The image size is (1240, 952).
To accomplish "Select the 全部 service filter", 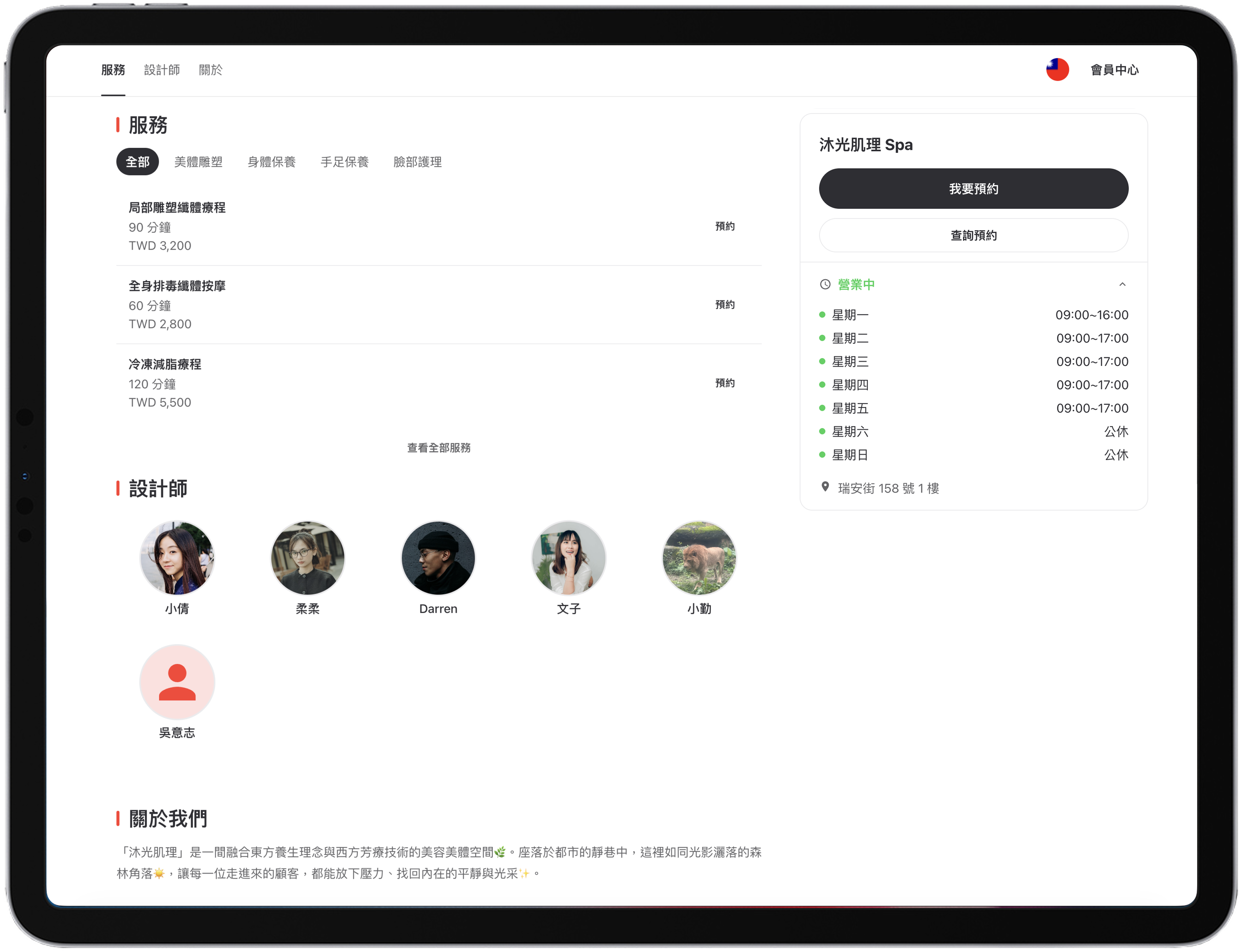I will click(x=137, y=162).
